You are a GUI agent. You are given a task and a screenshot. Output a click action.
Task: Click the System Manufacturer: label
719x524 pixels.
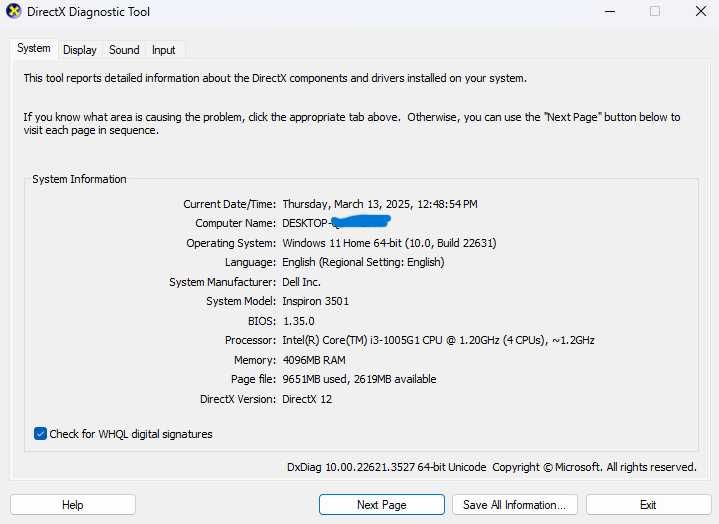point(222,282)
